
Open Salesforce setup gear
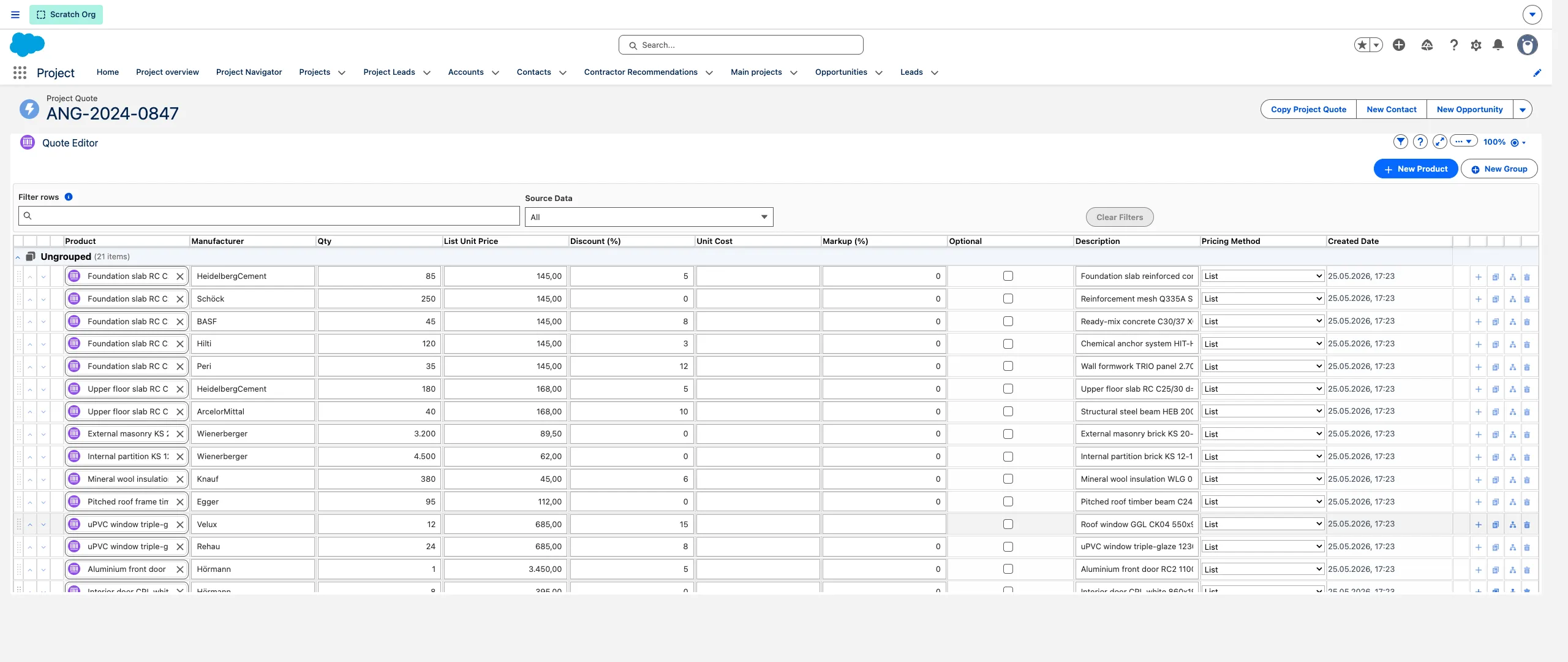coord(1476,45)
